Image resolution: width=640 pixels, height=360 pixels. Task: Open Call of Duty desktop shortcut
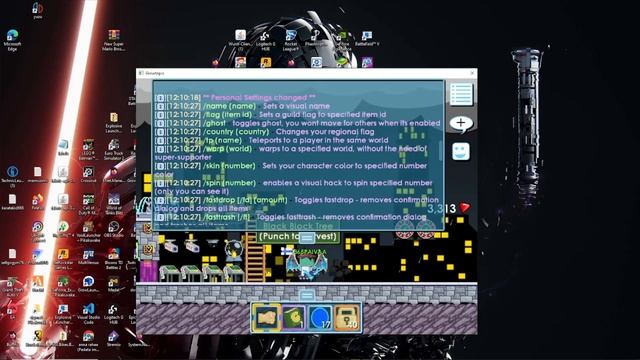click(x=89, y=204)
